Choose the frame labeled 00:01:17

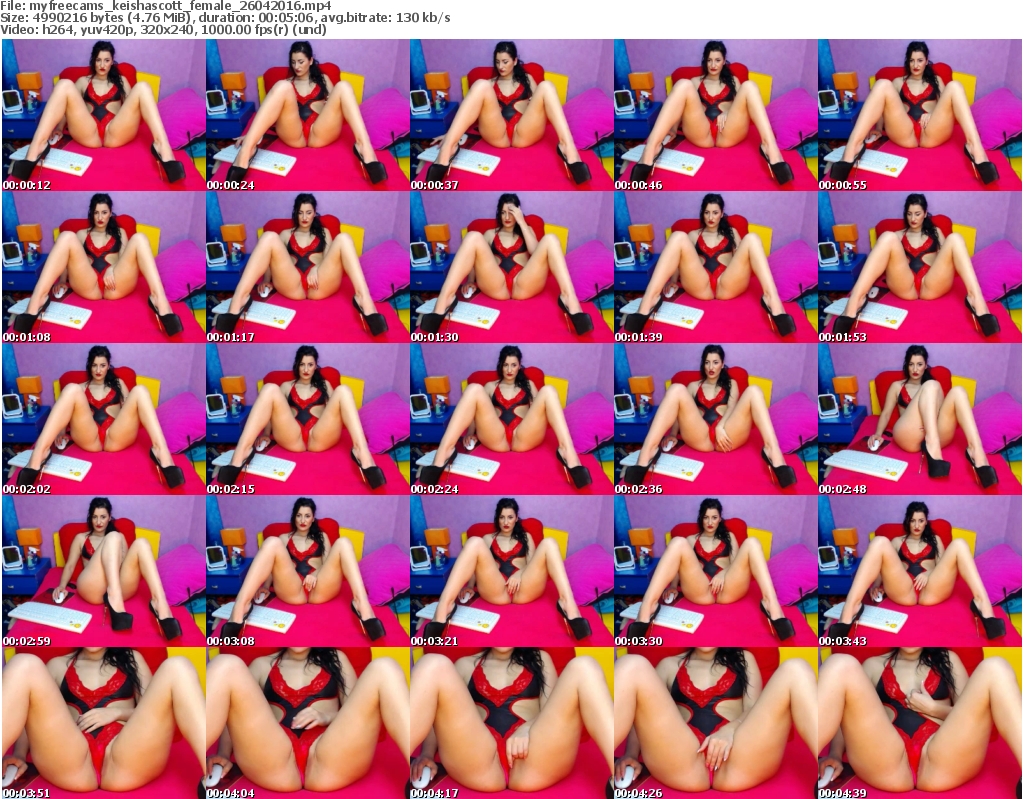click(308, 267)
